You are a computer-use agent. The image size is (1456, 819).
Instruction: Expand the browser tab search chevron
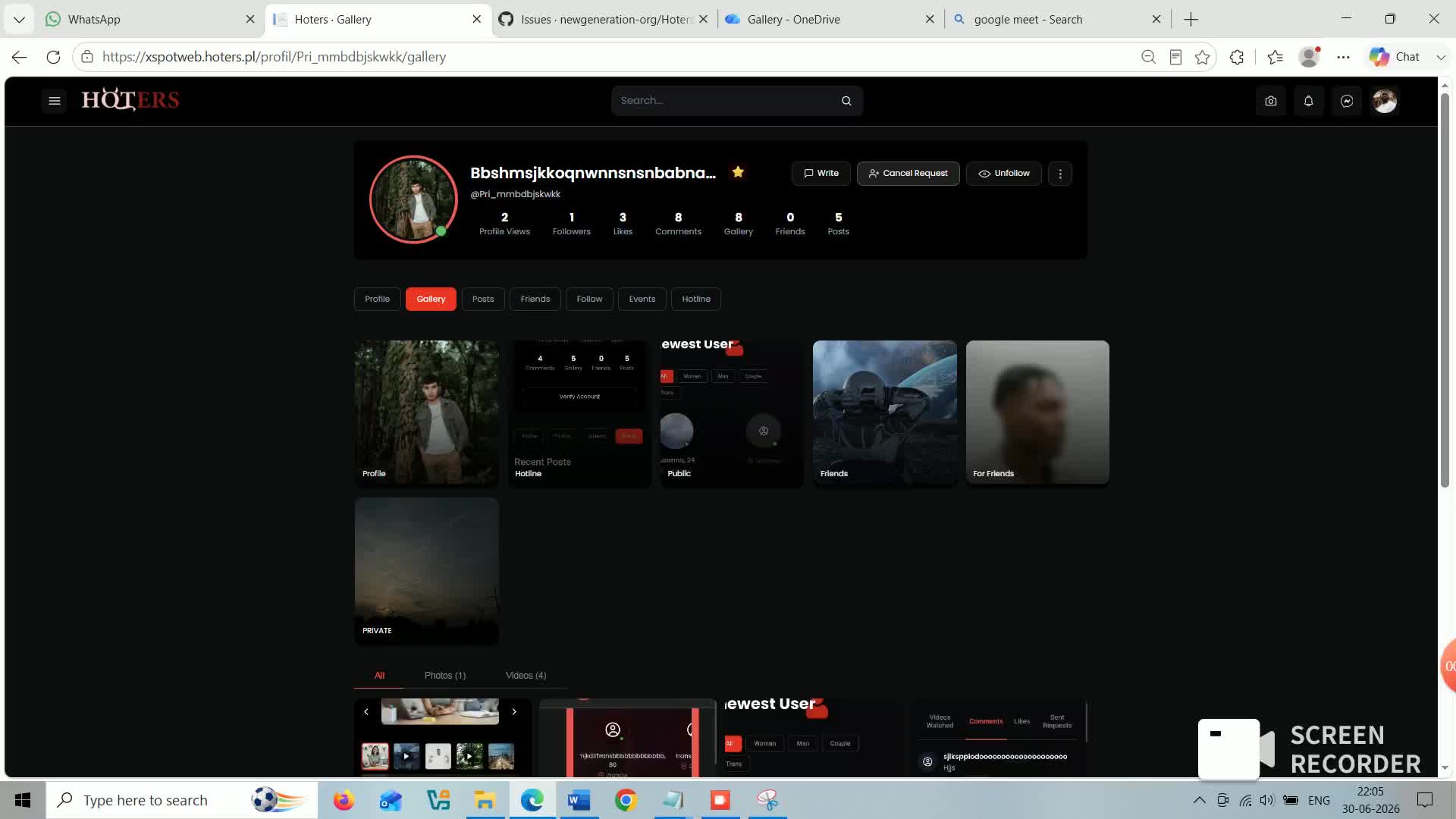pyautogui.click(x=20, y=20)
